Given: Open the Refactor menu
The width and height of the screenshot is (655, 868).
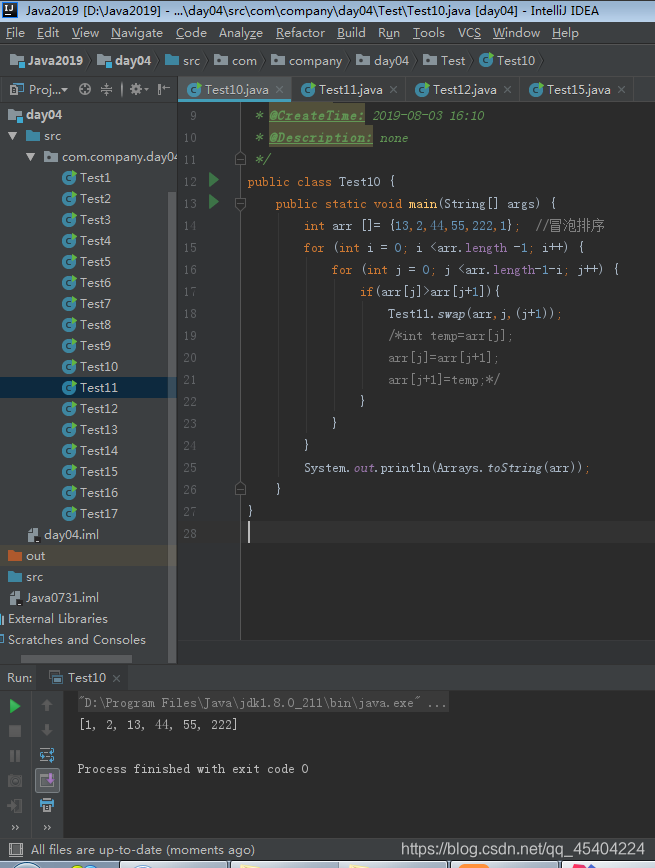Looking at the screenshot, I should 300,33.
